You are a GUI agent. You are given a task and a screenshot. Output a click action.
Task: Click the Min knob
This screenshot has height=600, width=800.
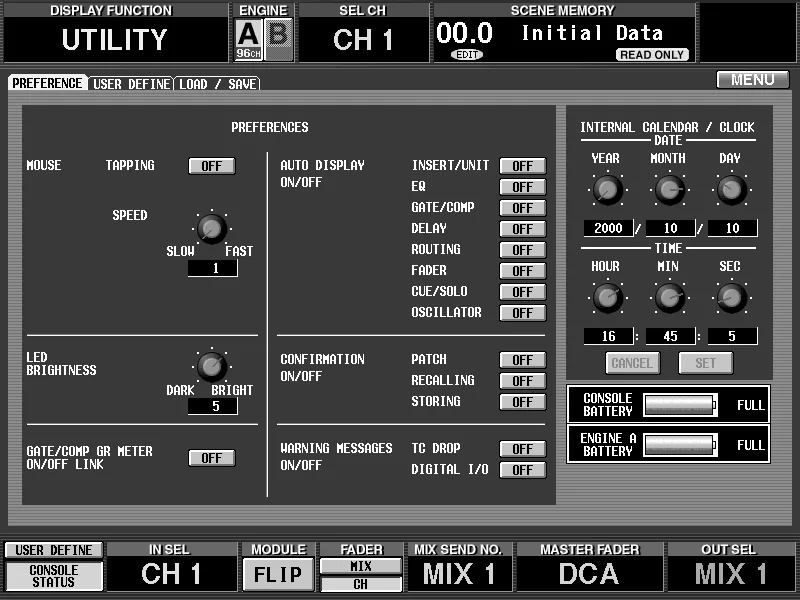click(x=669, y=298)
